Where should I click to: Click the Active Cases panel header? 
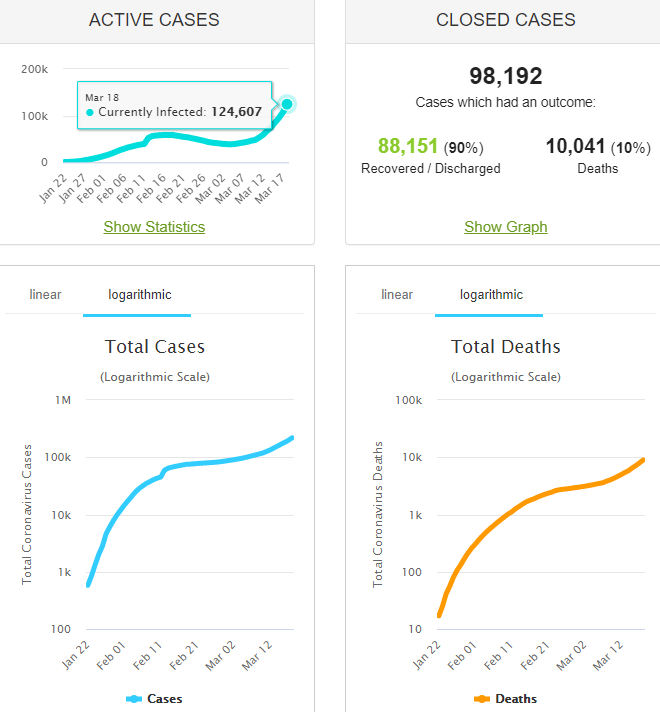pyautogui.click(x=154, y=20)
